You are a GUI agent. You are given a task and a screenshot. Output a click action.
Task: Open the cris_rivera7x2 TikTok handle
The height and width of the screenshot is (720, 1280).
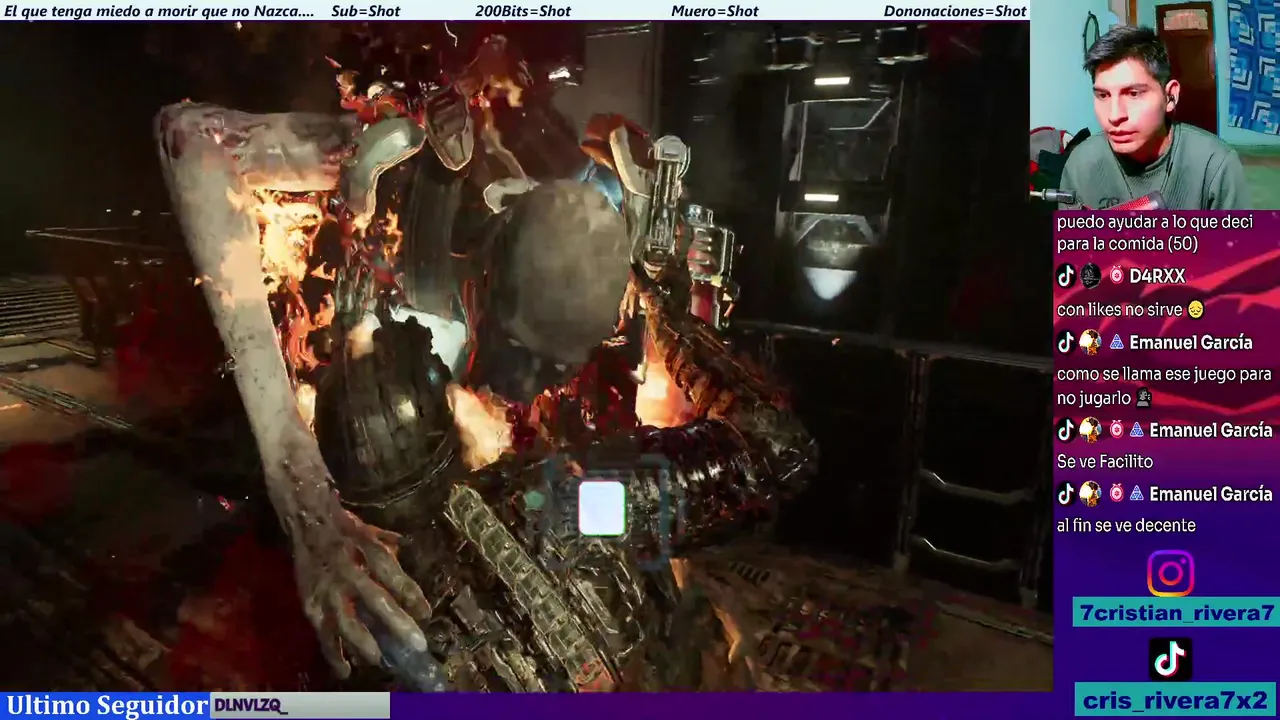coord(1176,699)
